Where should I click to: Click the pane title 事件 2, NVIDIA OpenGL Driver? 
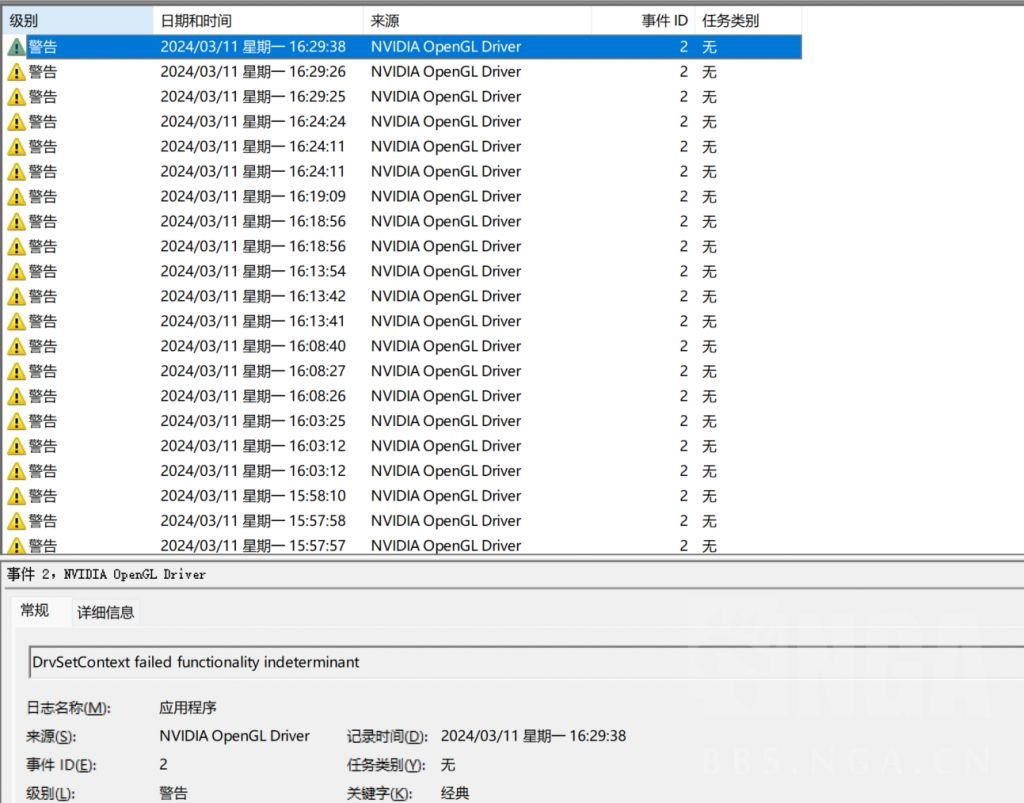click(x=106, y=575)
